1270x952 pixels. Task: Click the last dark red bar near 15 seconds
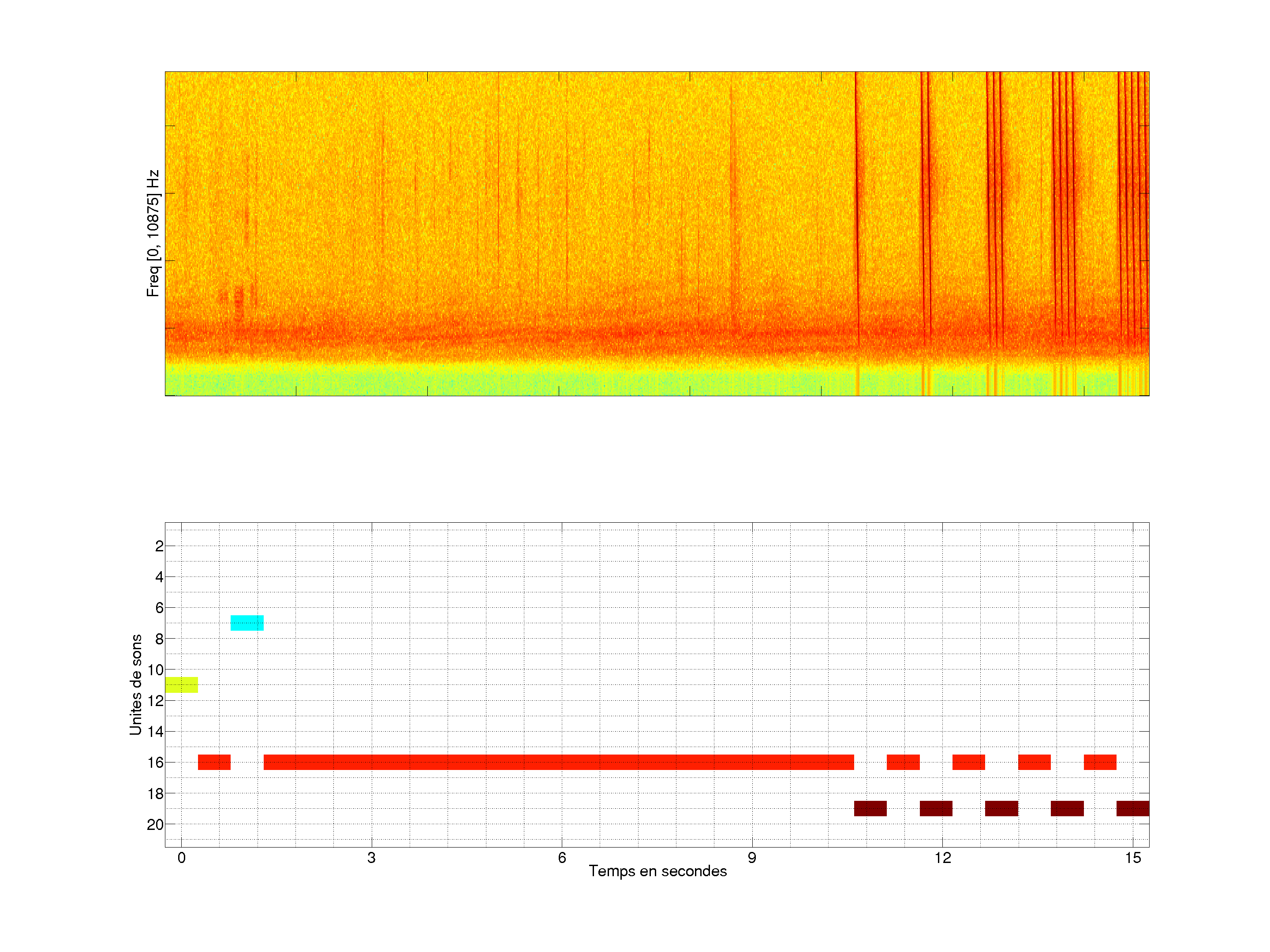[1132, 809]
